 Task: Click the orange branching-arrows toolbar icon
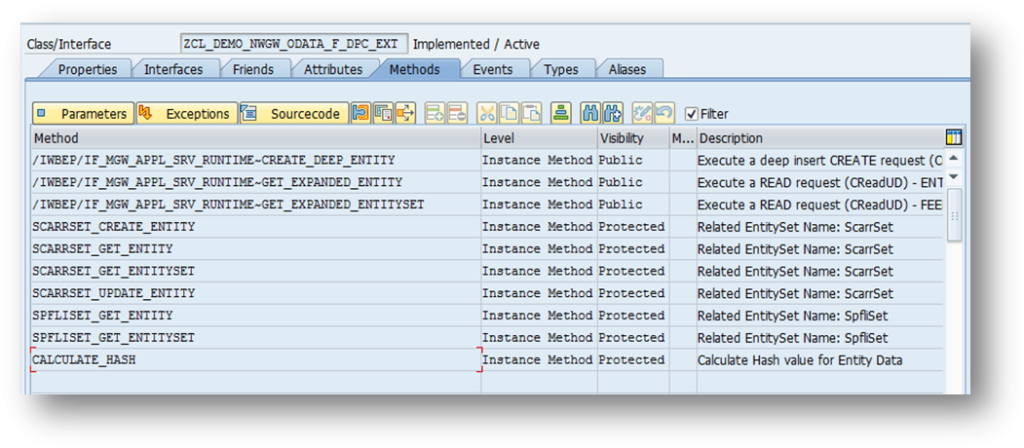click(405, 114)
